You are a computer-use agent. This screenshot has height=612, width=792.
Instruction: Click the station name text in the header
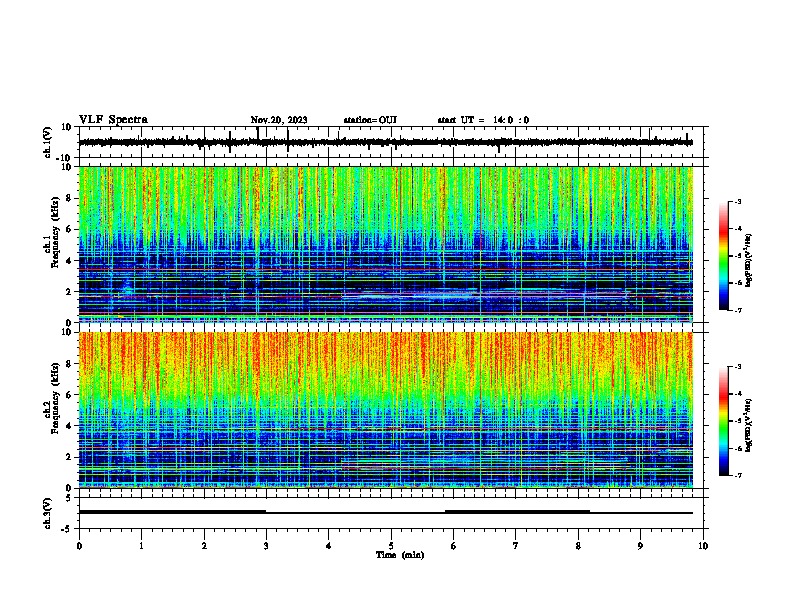pyautogui.click(x=370, y=120)
